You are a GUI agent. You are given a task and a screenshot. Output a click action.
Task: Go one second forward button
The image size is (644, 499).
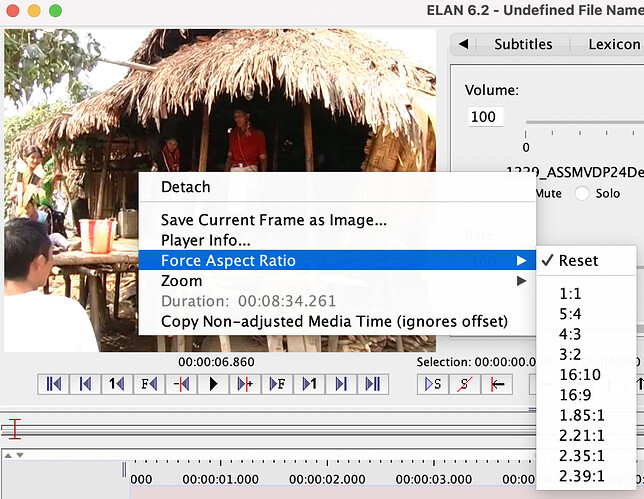click(308, 384)
